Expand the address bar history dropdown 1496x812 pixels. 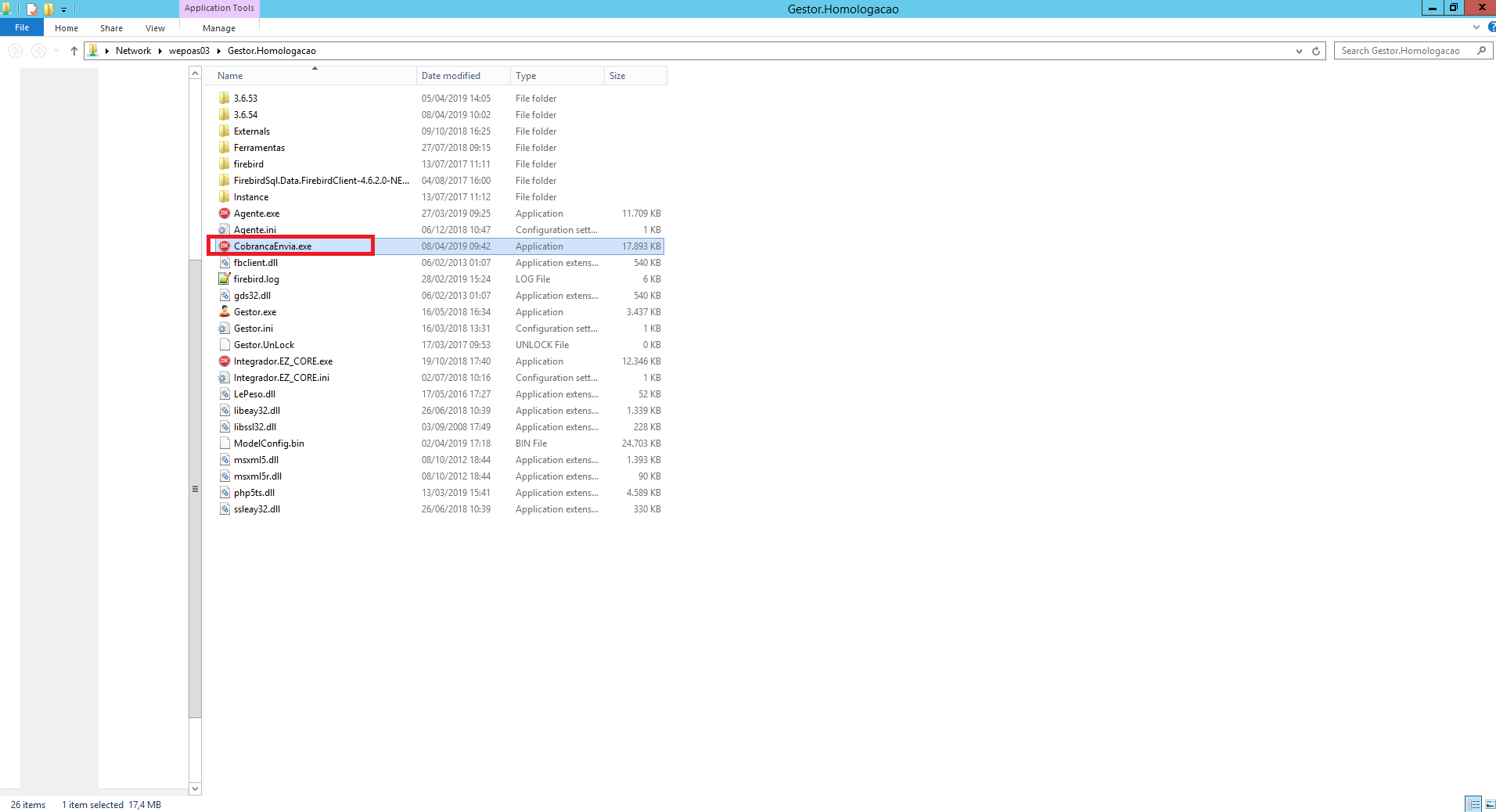tap(1299, 51)
